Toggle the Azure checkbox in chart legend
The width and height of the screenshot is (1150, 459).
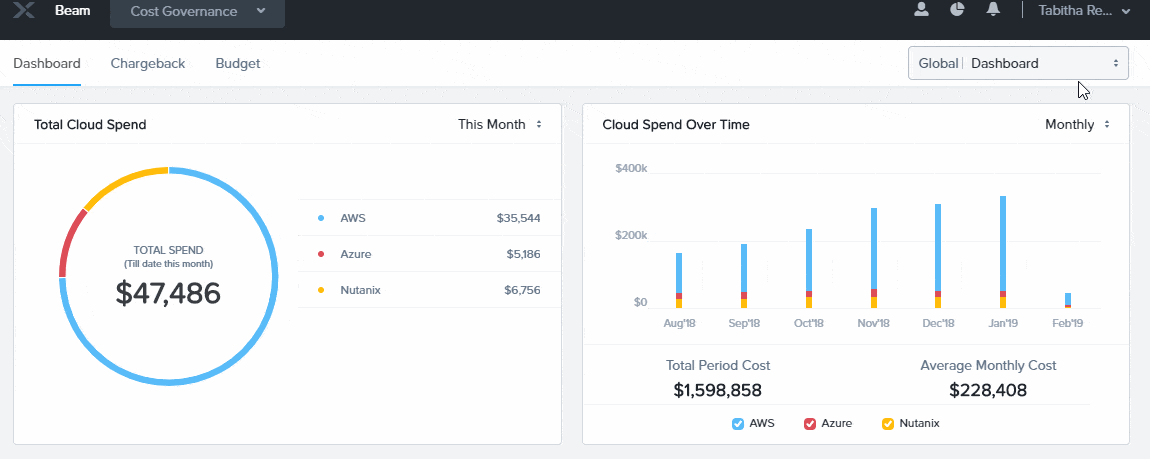pos(810,424)
